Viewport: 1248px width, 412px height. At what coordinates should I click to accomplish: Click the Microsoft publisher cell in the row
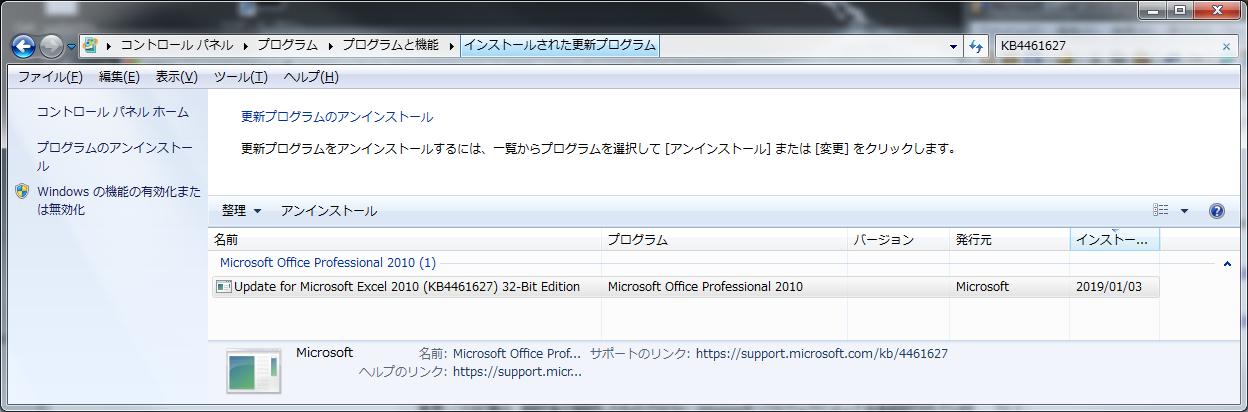coord(982,287)
